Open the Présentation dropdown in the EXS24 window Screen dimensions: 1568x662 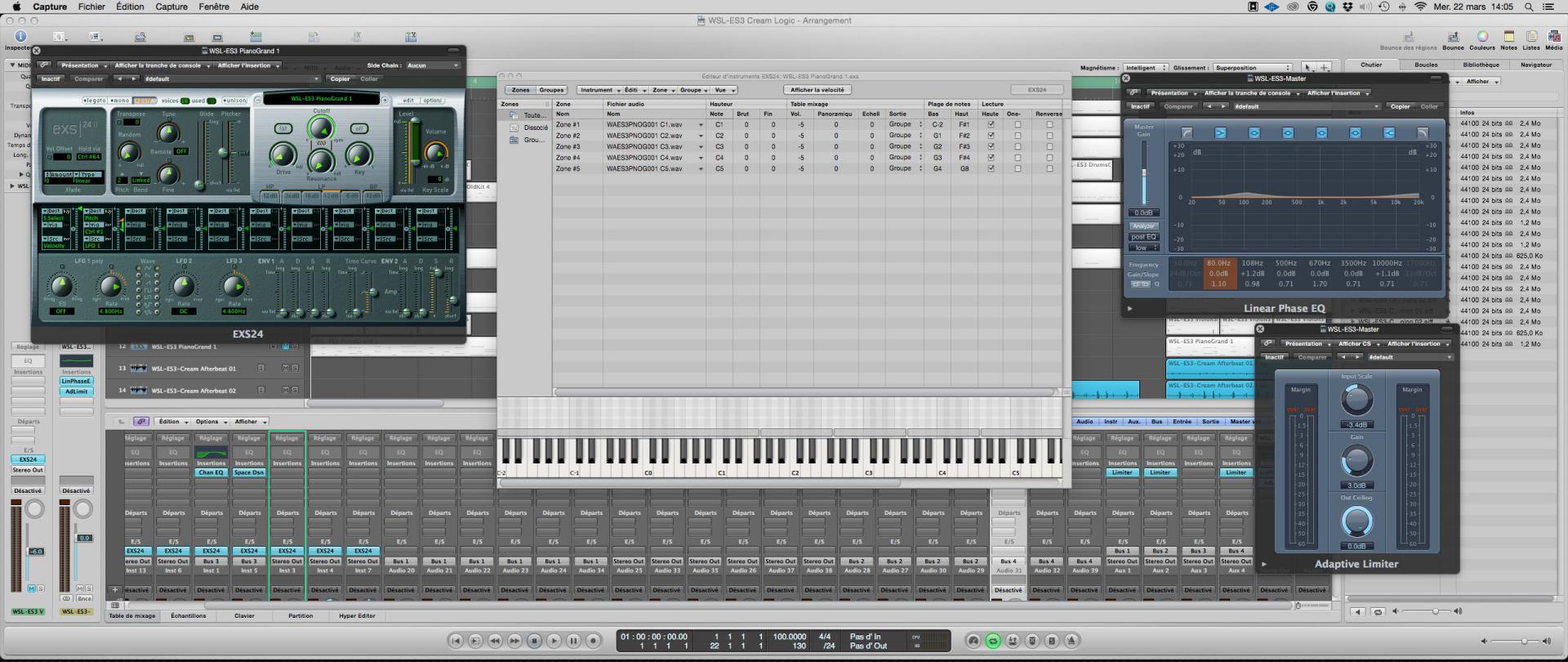tap(82, 65)
